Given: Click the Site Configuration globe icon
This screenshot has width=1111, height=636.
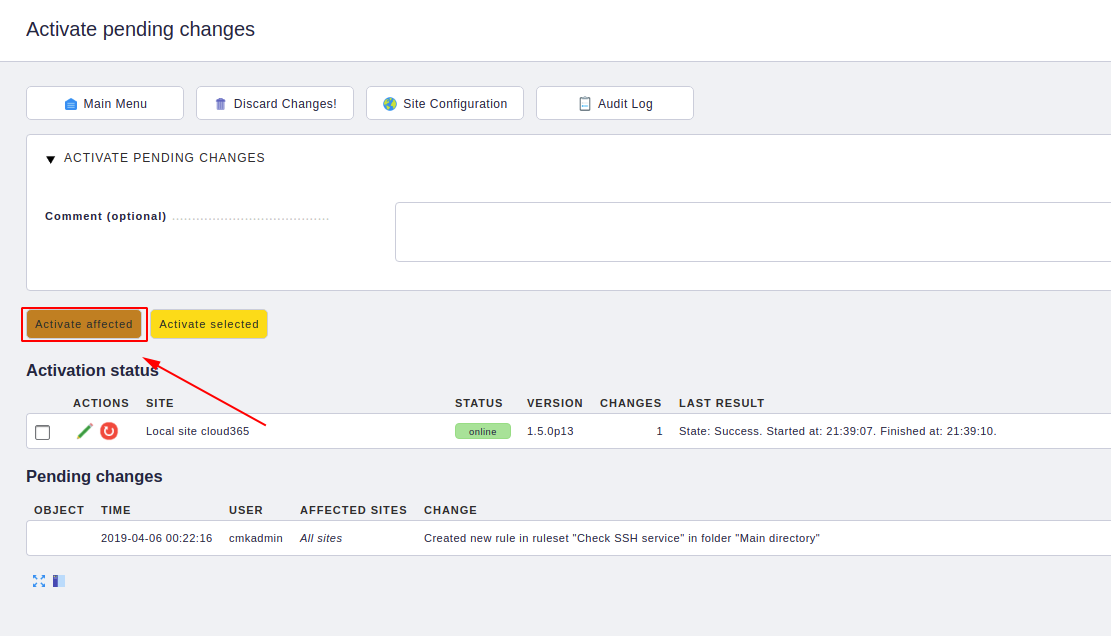Looking at the screenshot, I should pyautogui.click(x=390, y=104).
